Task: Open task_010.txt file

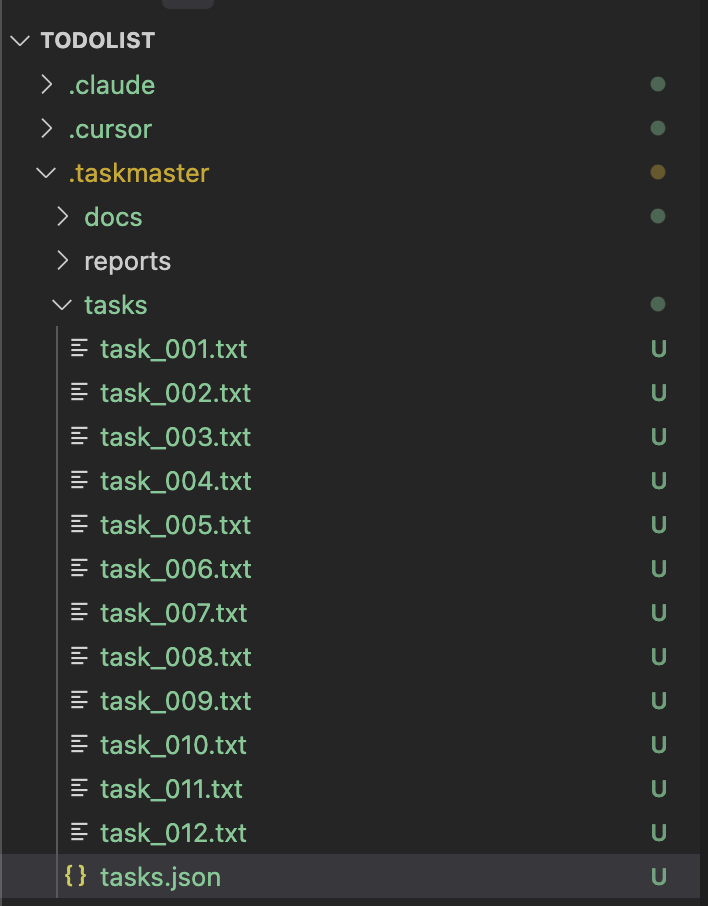Action: click(173, 745)
